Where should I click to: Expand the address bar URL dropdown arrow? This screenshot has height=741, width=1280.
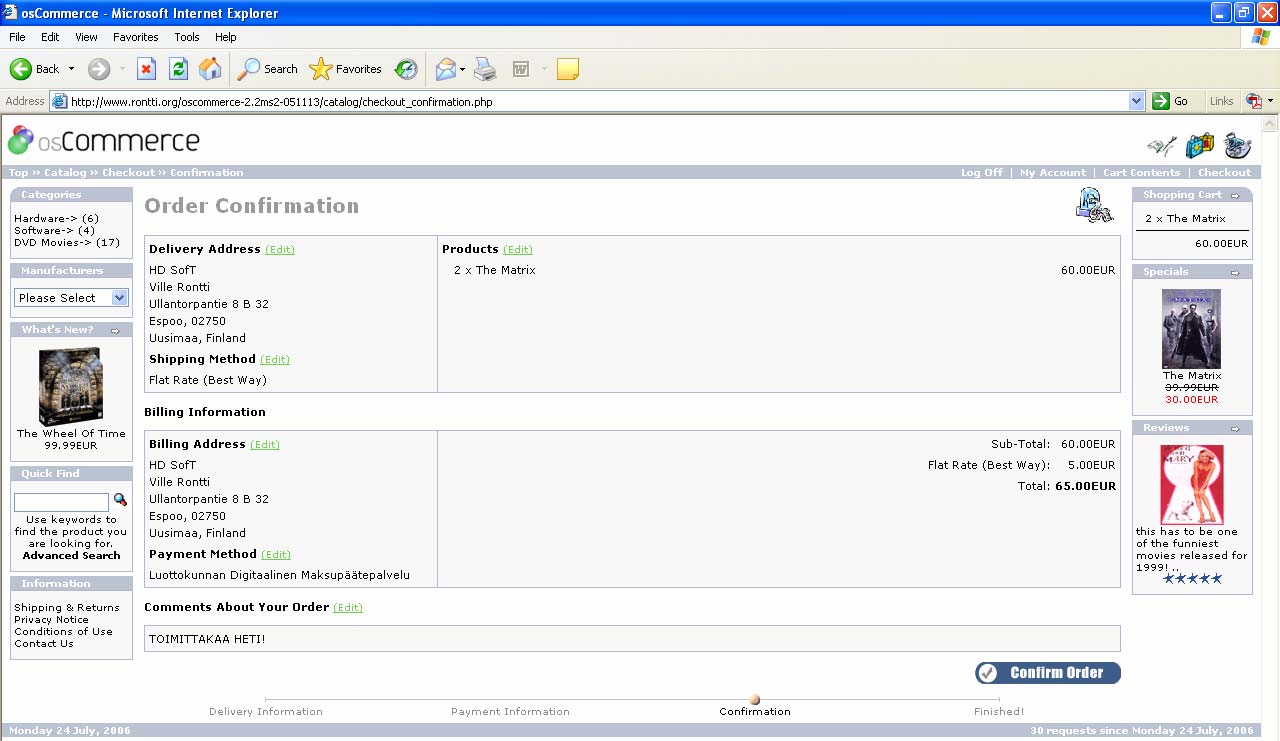(x=1136, y=101)
